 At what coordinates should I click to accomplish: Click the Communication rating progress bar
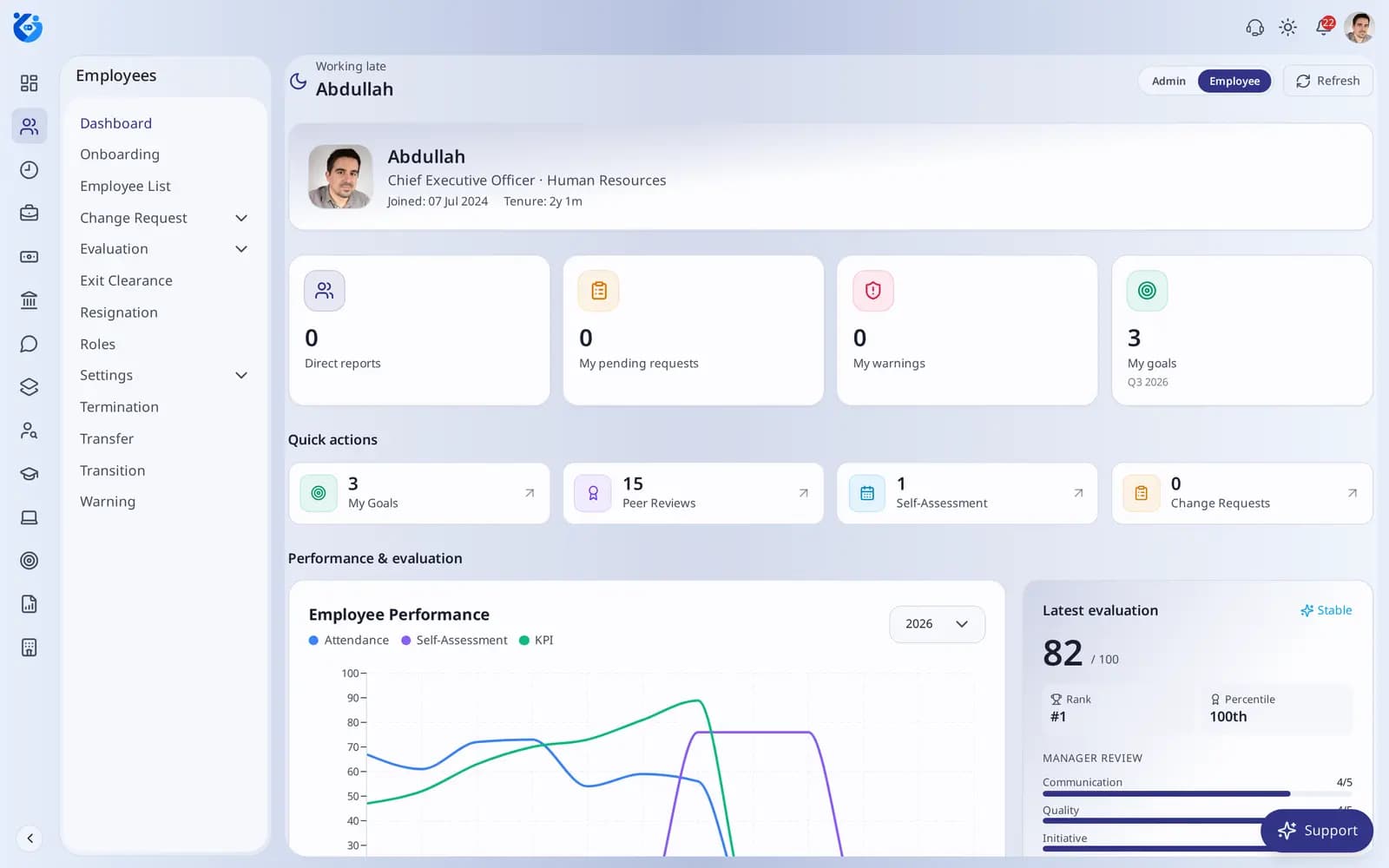[1197, 793]
